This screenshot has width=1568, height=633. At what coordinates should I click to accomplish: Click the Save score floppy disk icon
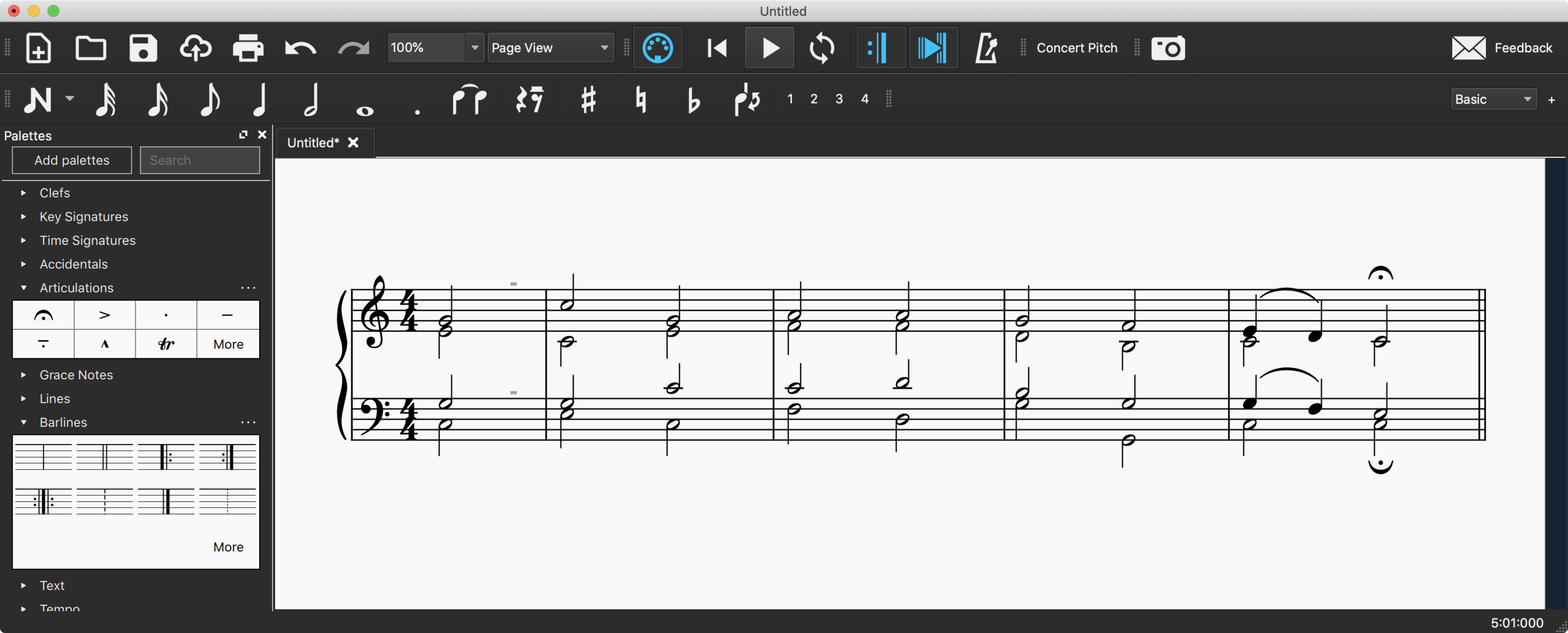click(143, 48)
